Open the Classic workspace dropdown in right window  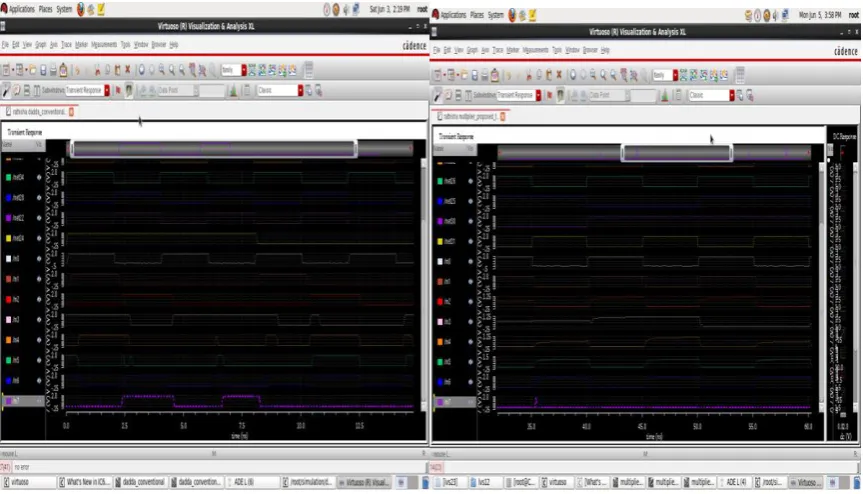coord(732,95)
